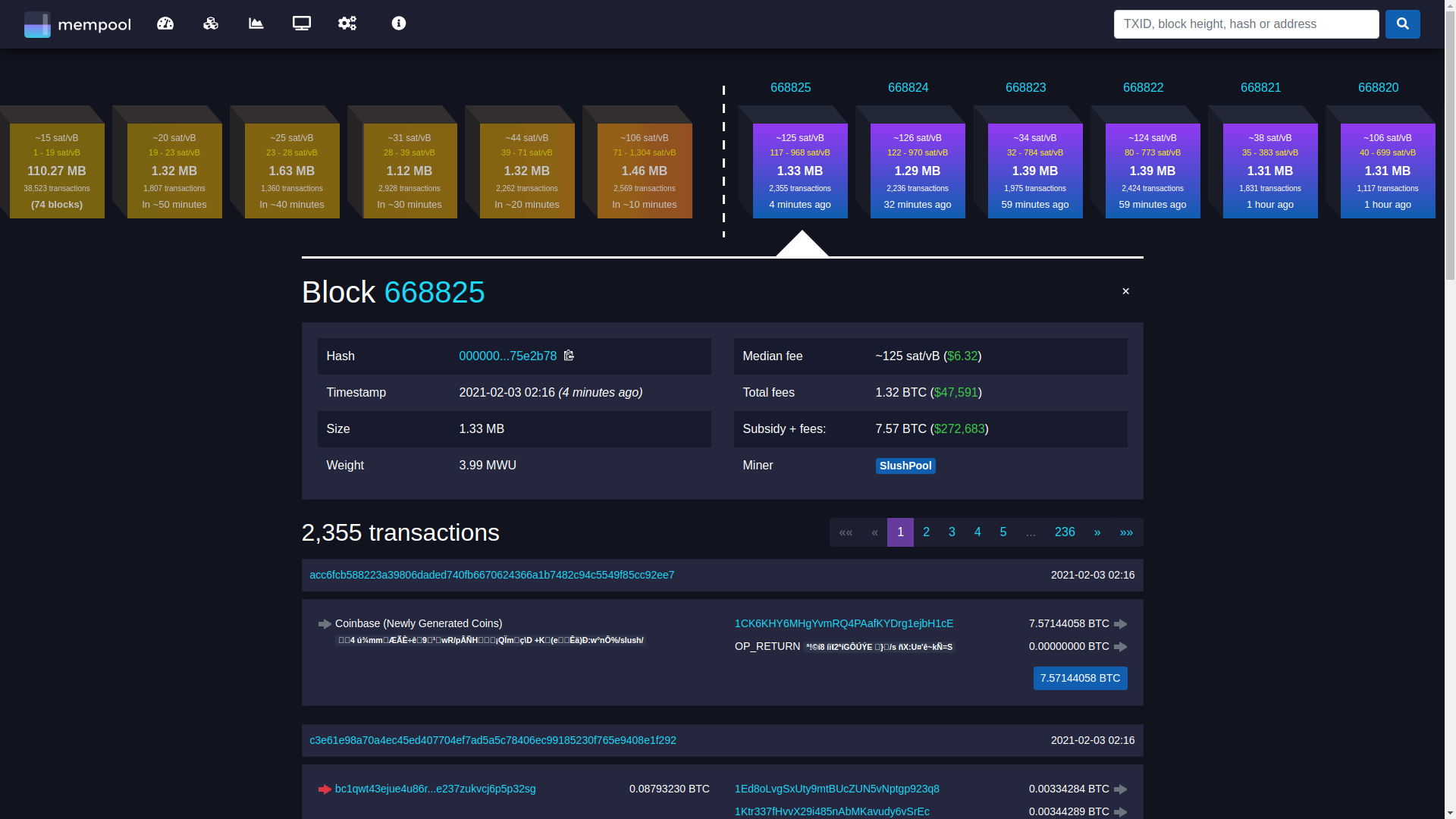Open block hash link 000000...75e2b78
Screen dimensions: 1456x819
point(507,356)
